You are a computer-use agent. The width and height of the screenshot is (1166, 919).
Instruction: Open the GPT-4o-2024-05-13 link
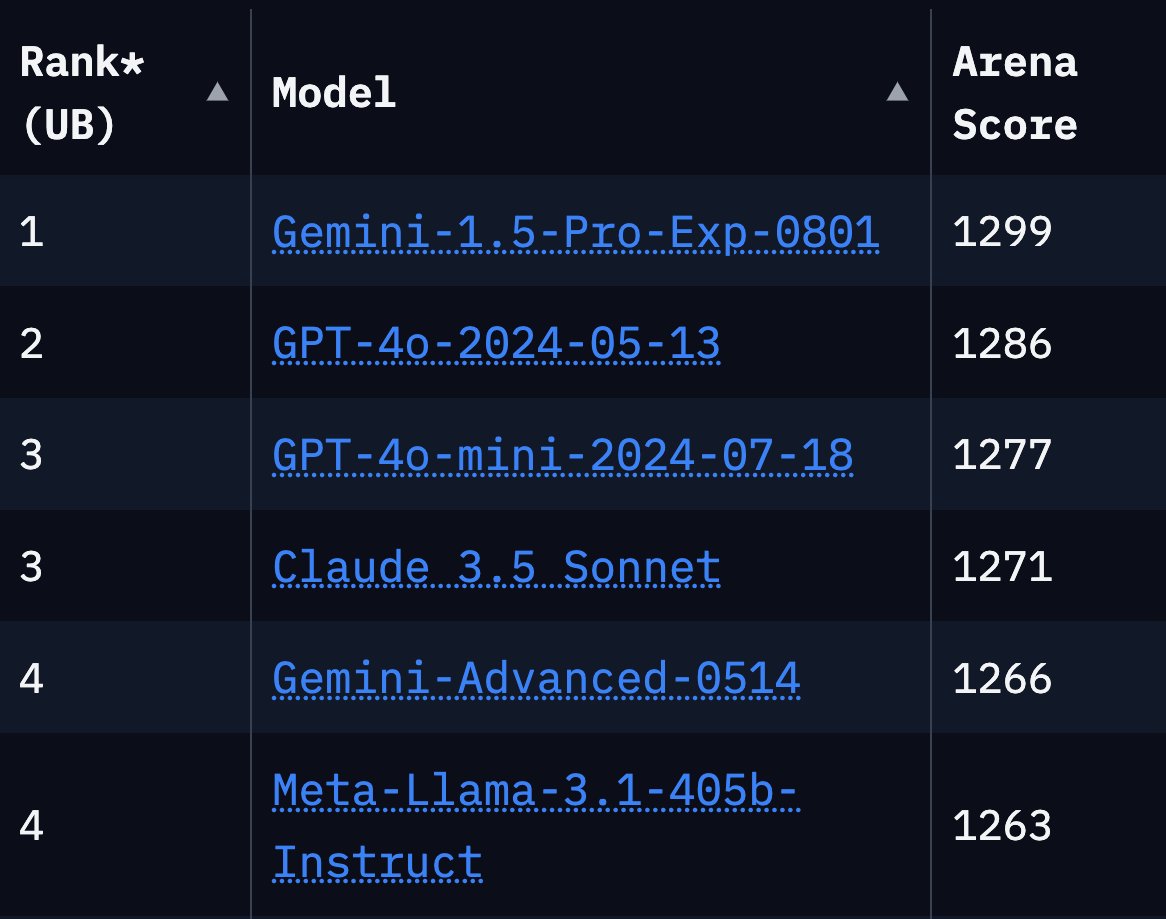[x=496, y=344]
